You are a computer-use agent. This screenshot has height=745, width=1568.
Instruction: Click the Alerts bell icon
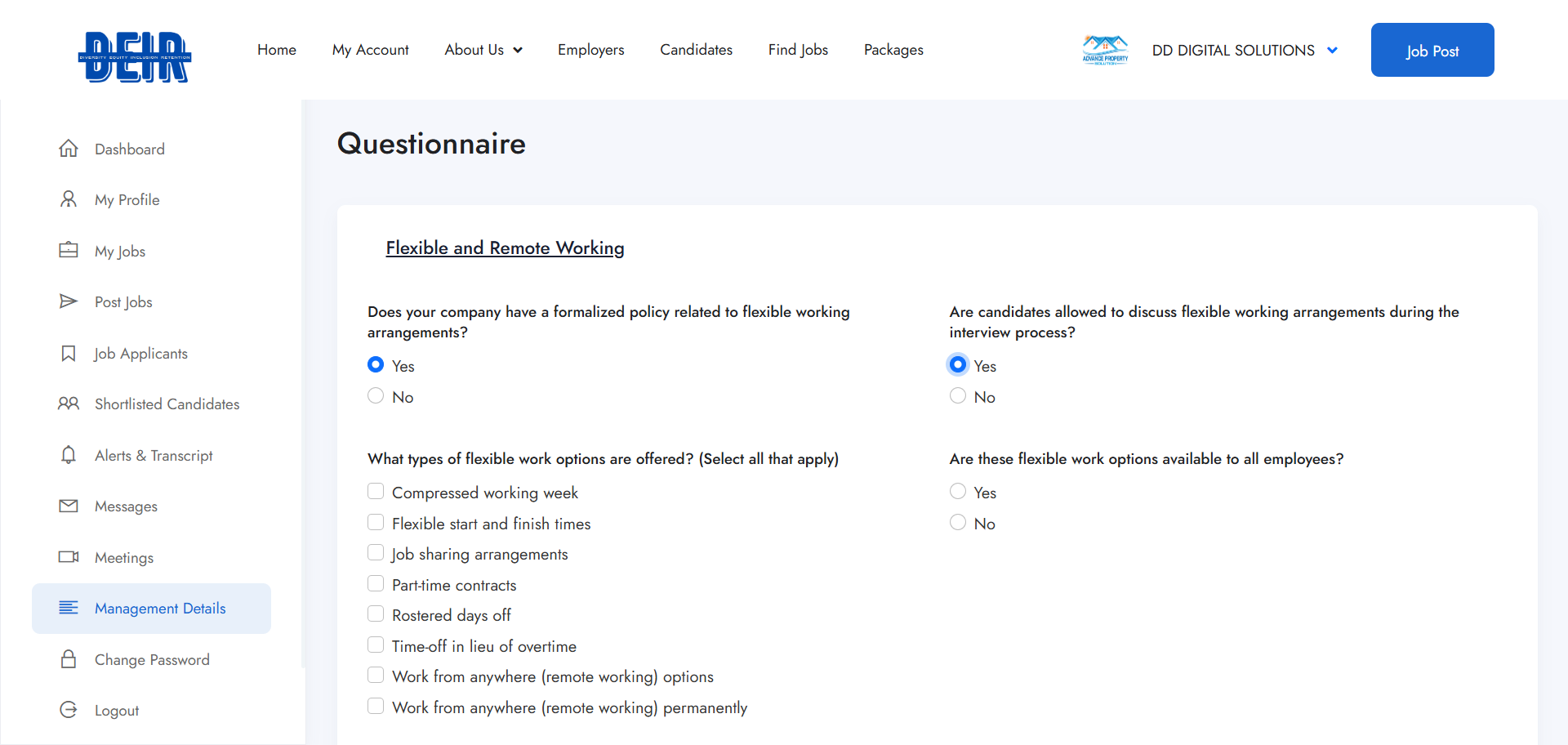click(69, 455)
